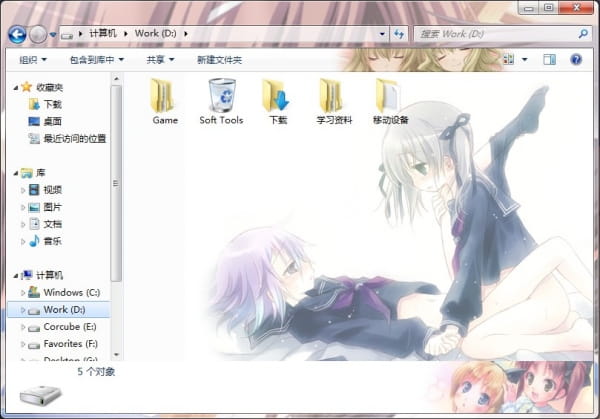Expand the Windows (C:) drive arrow
This screenshot has height=419, width=600.
click(x=23, y=293)
